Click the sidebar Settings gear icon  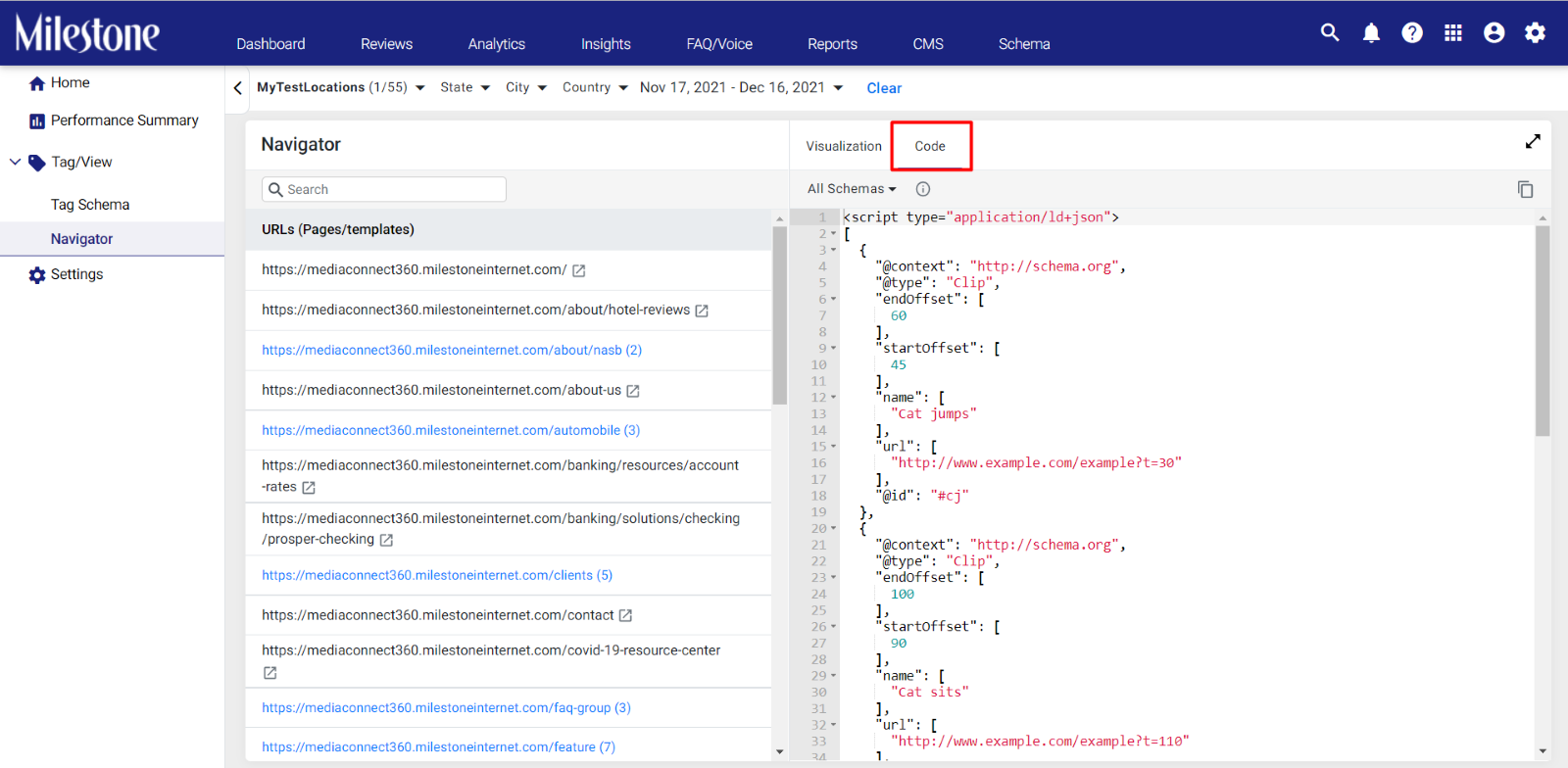tap(37, 275)
